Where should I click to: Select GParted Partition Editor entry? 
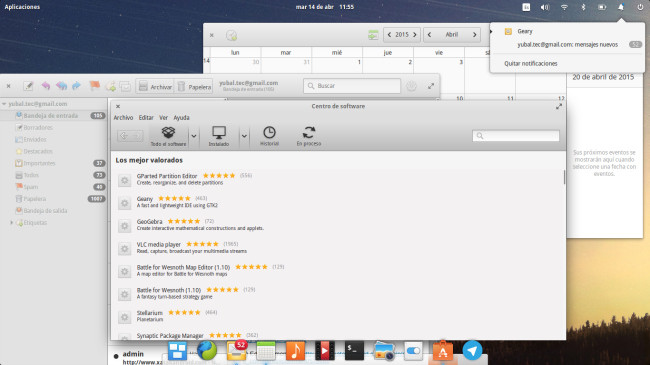[x=338, y=179]
